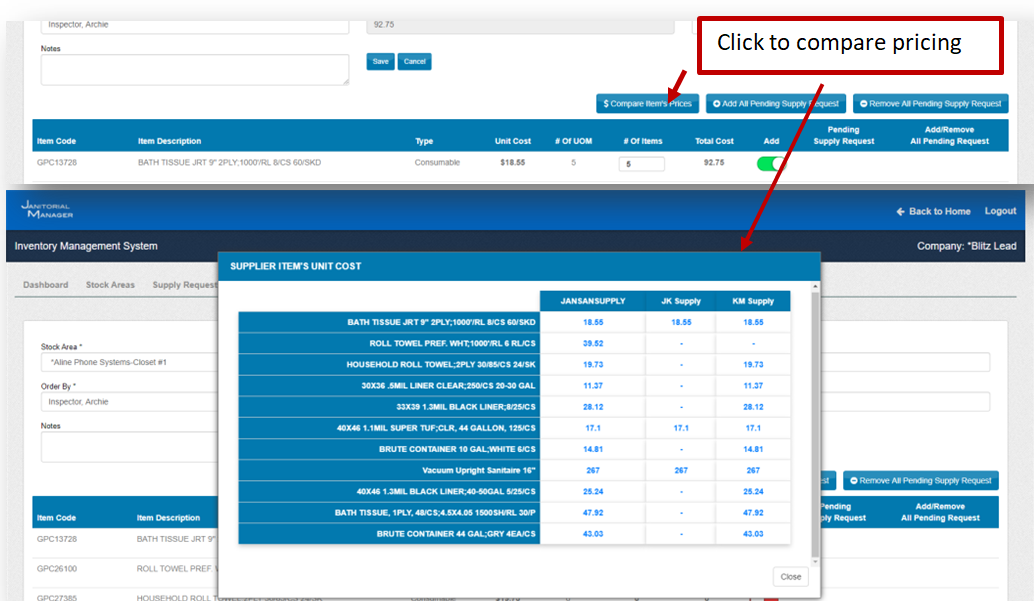Screen dimensions: 1034x601
Task: Click lower Remove All Pending Supply Request button
Action: tap(920, 481)
